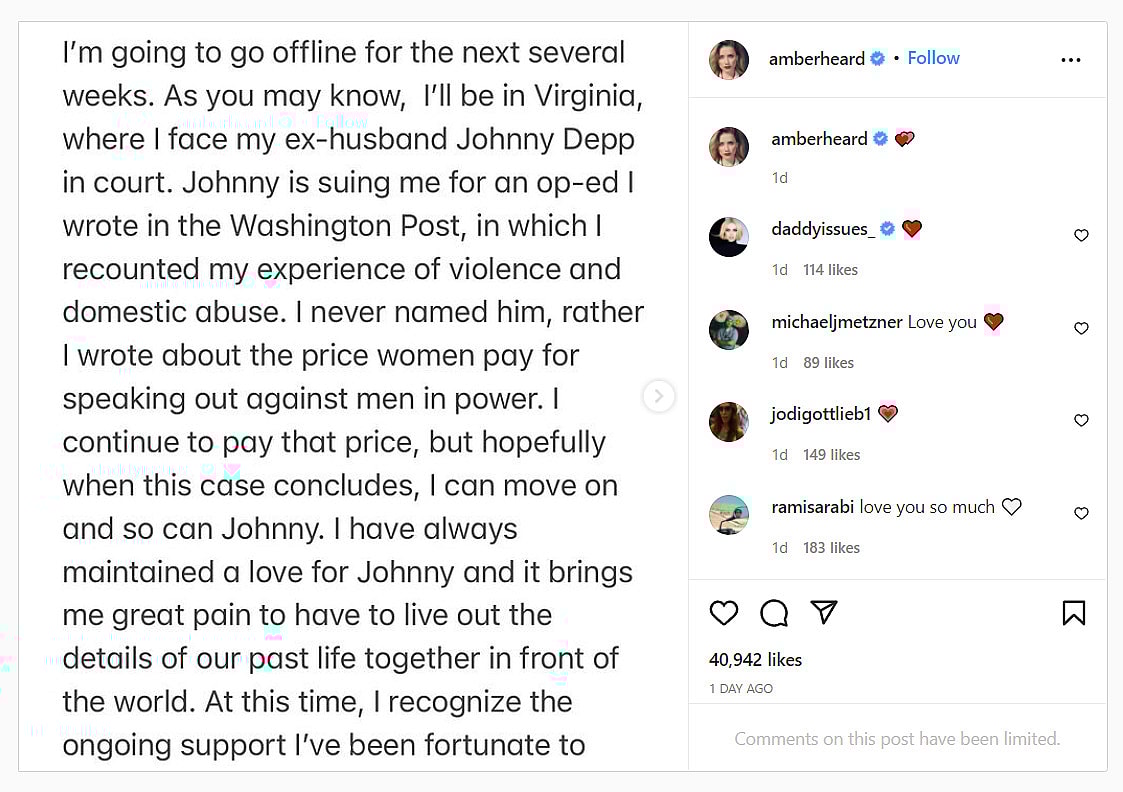Viewport: 1123px width, 792px height.
Task: Click amberheard's header profile picture
Action: [729, 60]
